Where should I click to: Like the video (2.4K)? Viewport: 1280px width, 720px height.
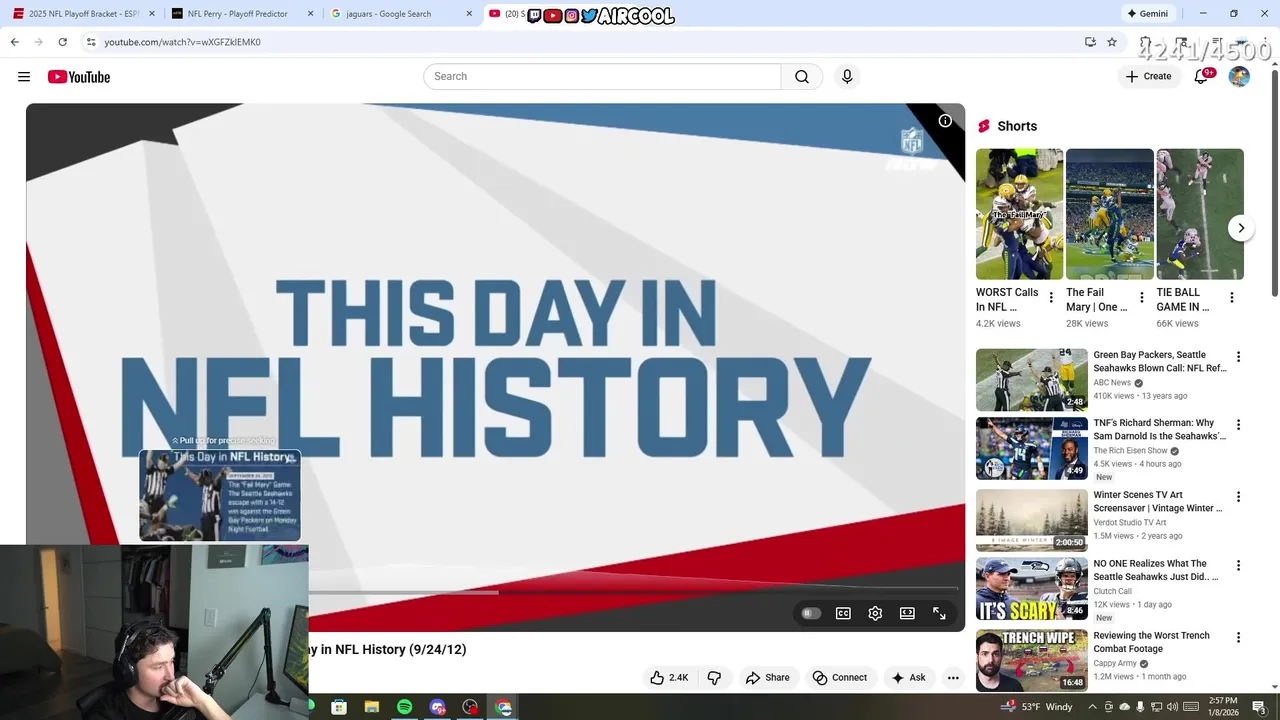pos(669,677)
